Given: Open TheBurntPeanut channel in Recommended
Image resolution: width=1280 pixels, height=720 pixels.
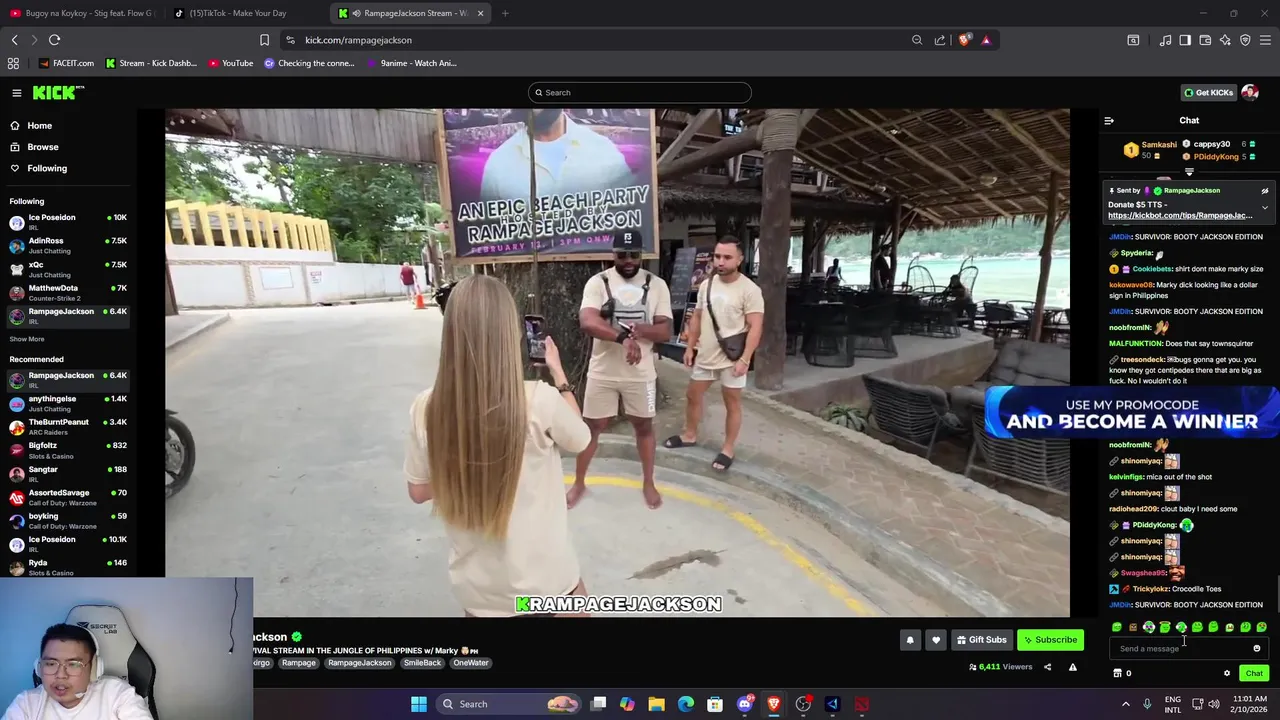Looking at the screenshot, I should (68, 426).
